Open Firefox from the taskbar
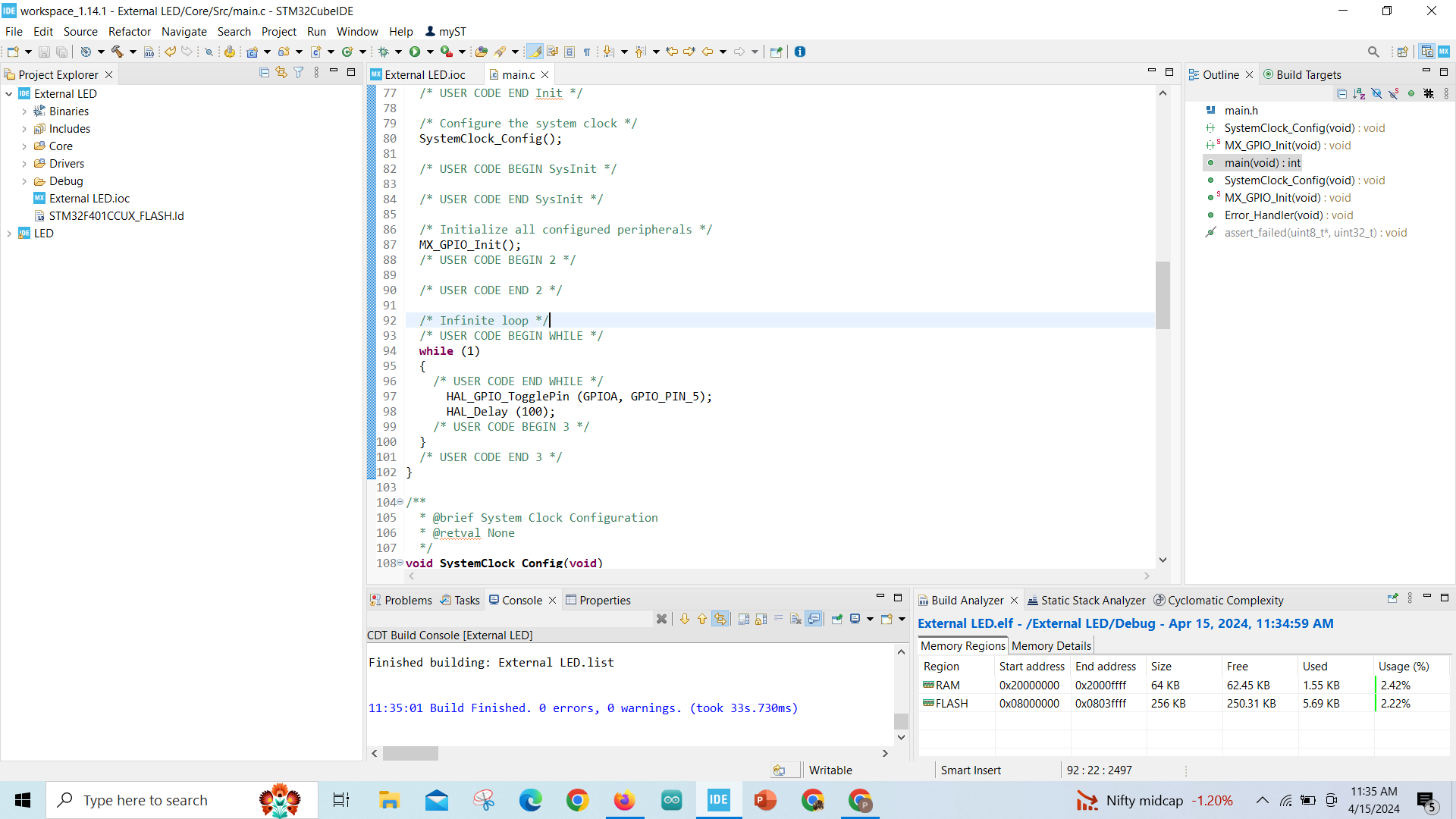This screenshot has height=819, width=1456. [x=624, y=799]
